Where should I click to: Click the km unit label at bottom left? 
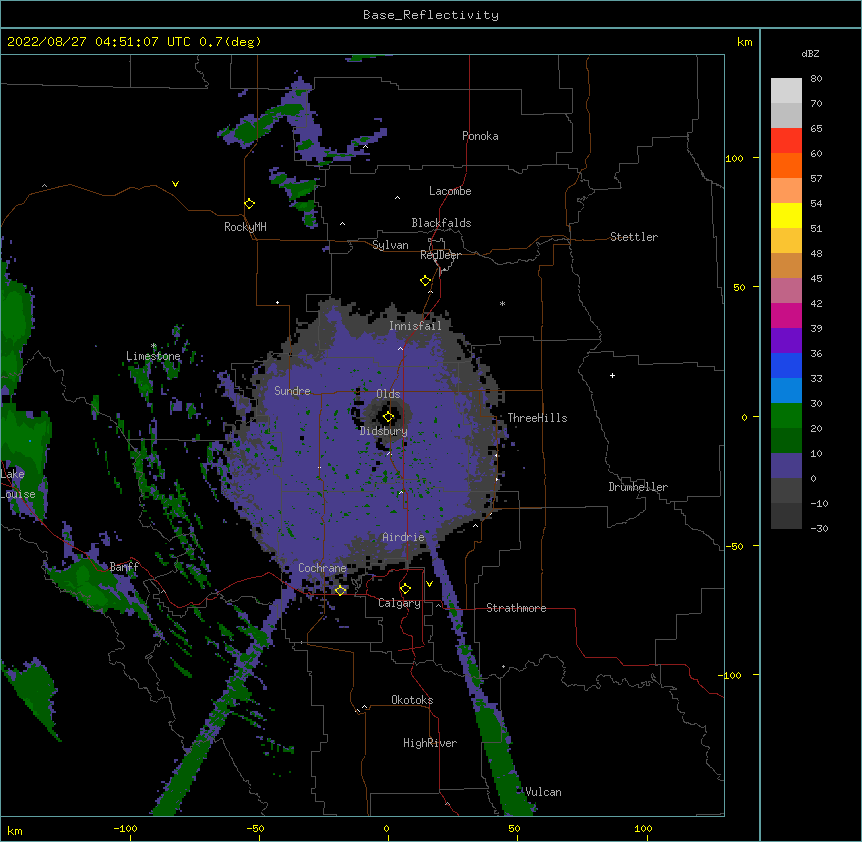[x=15, y=830]
